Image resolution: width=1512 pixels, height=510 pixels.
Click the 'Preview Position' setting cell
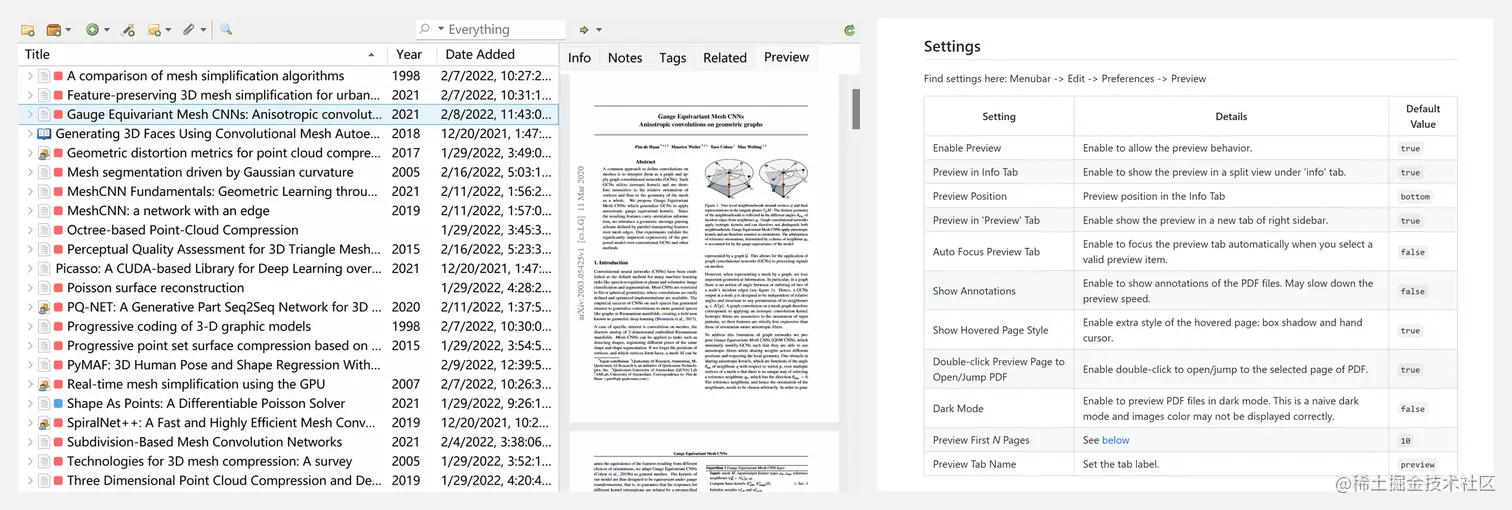[x=999, y=196]
